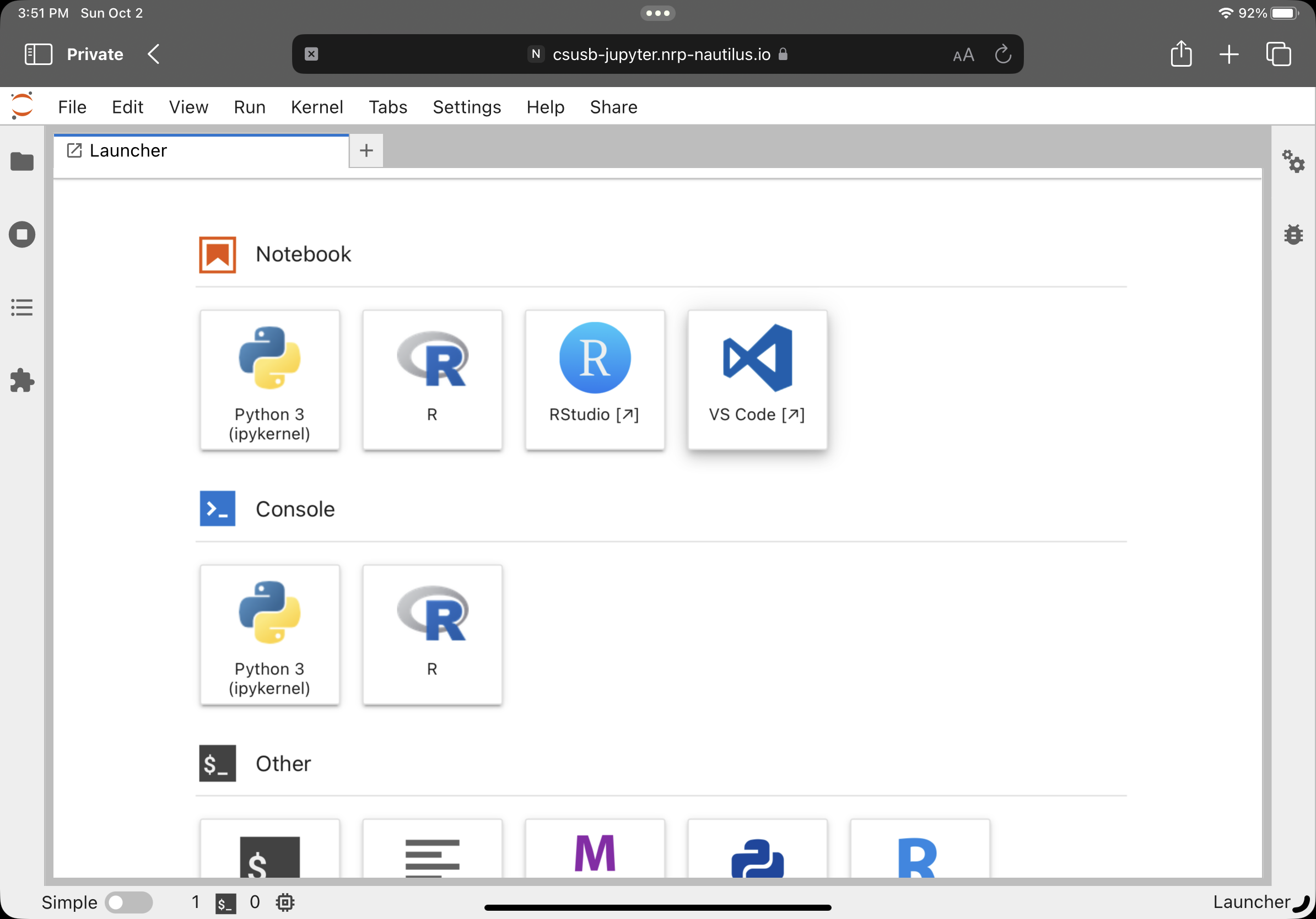Tap the Safari share icon

tap(1181, 54)
